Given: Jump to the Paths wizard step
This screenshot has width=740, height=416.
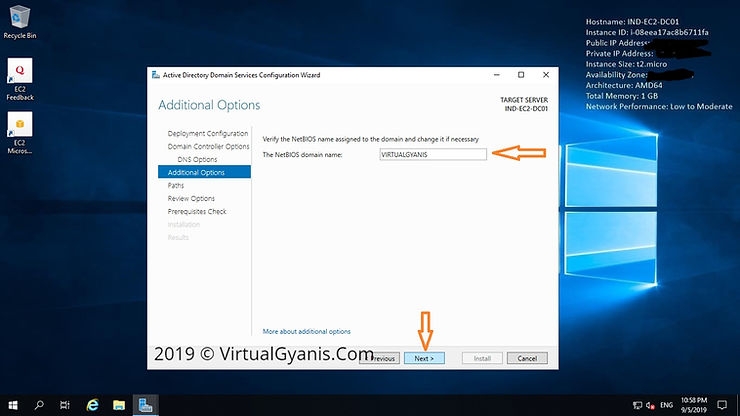Looking at the screenshot, I should (176, 185).
